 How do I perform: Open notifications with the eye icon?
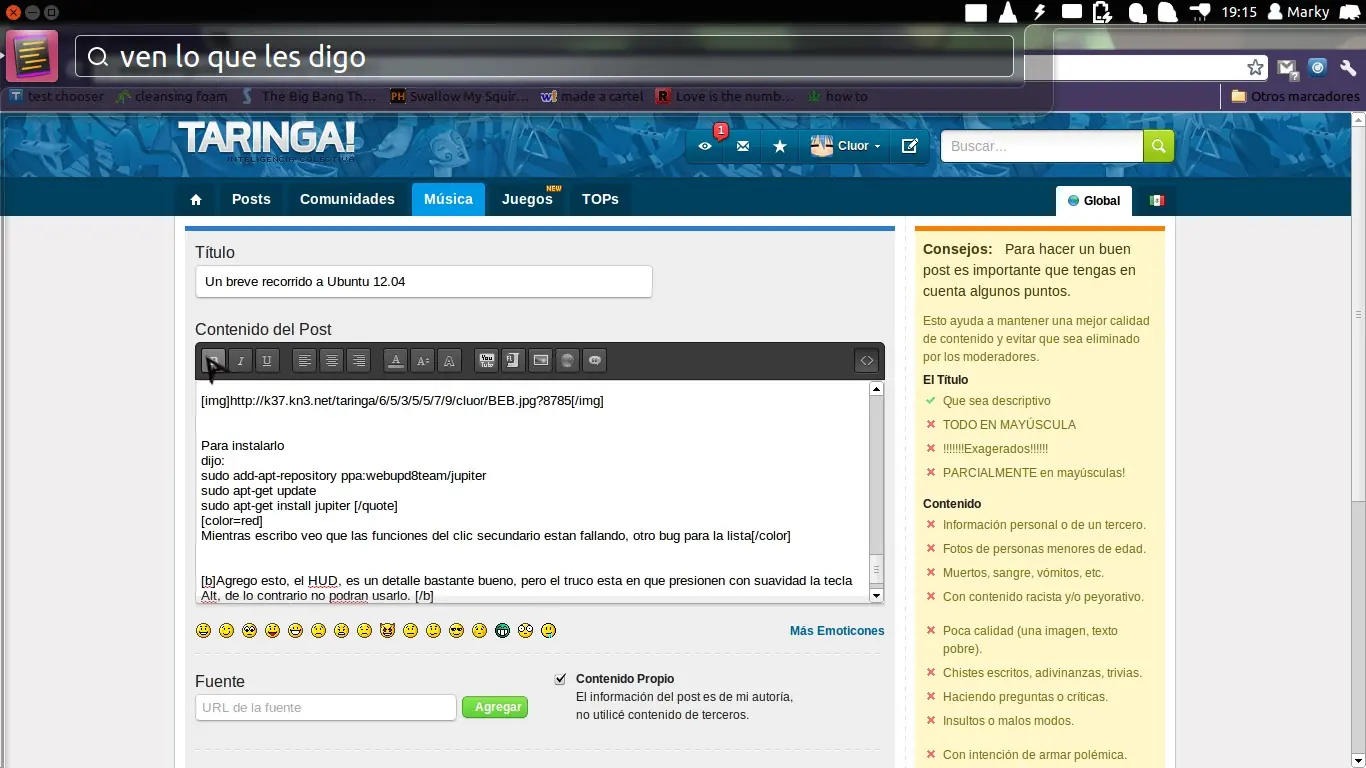tap(706, 146)
